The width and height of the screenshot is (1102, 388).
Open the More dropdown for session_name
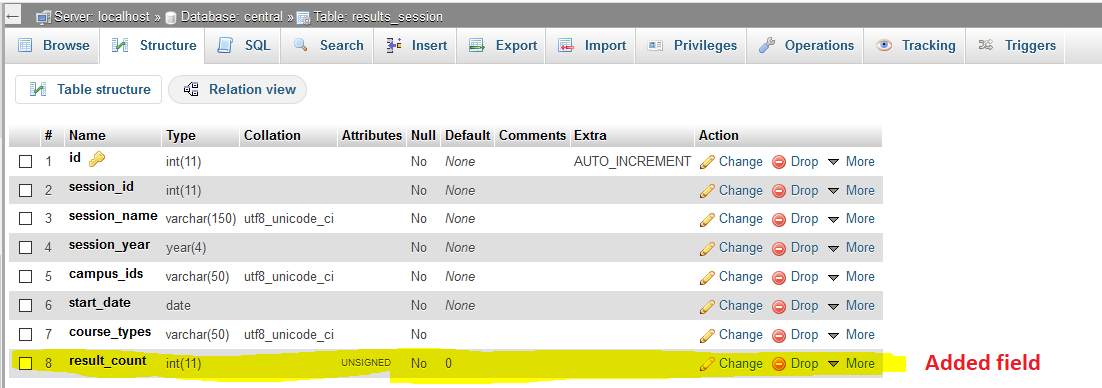click(851, 219)
